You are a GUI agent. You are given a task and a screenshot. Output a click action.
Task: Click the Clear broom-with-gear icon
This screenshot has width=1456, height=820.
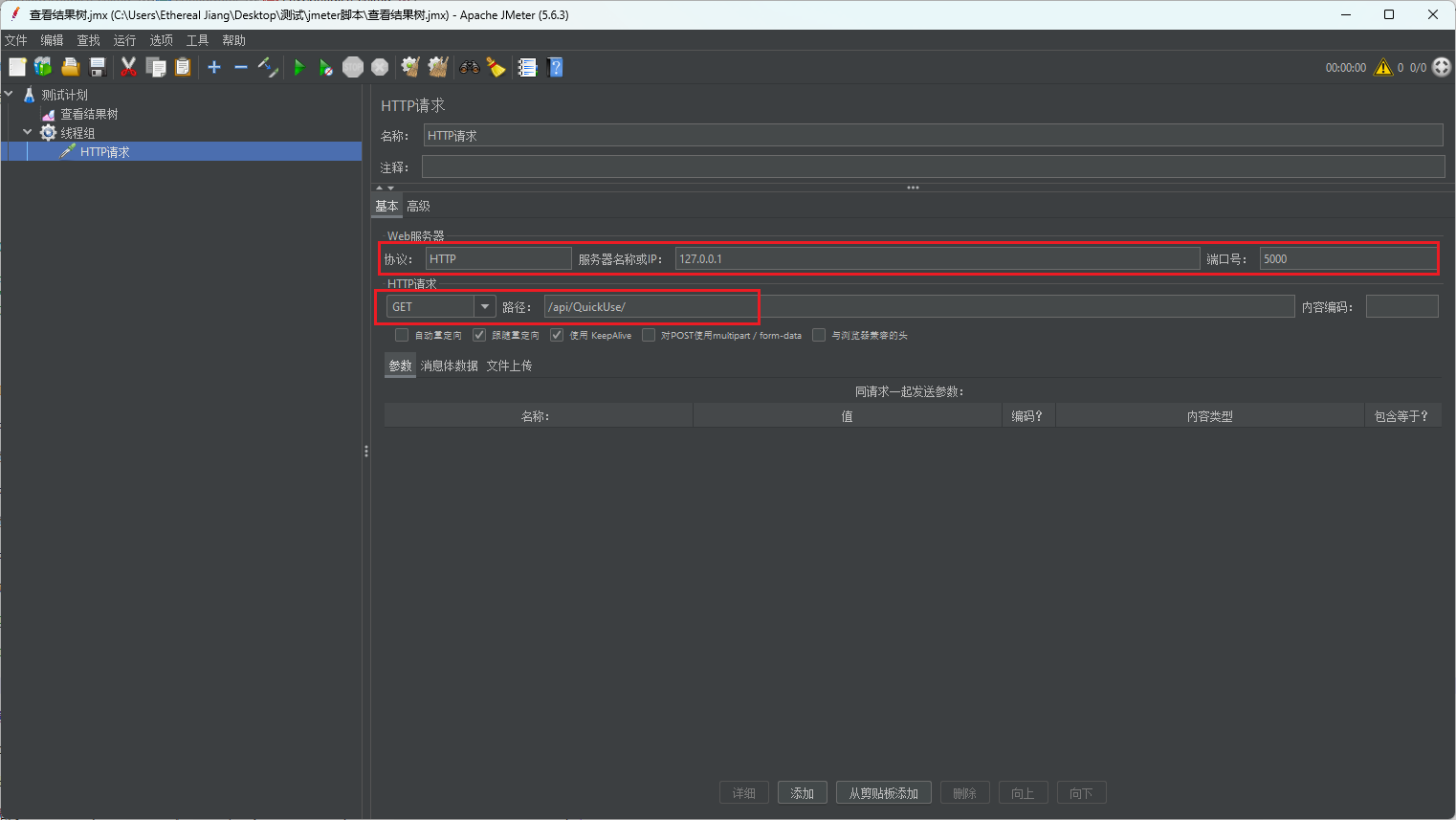coord(411,67)
